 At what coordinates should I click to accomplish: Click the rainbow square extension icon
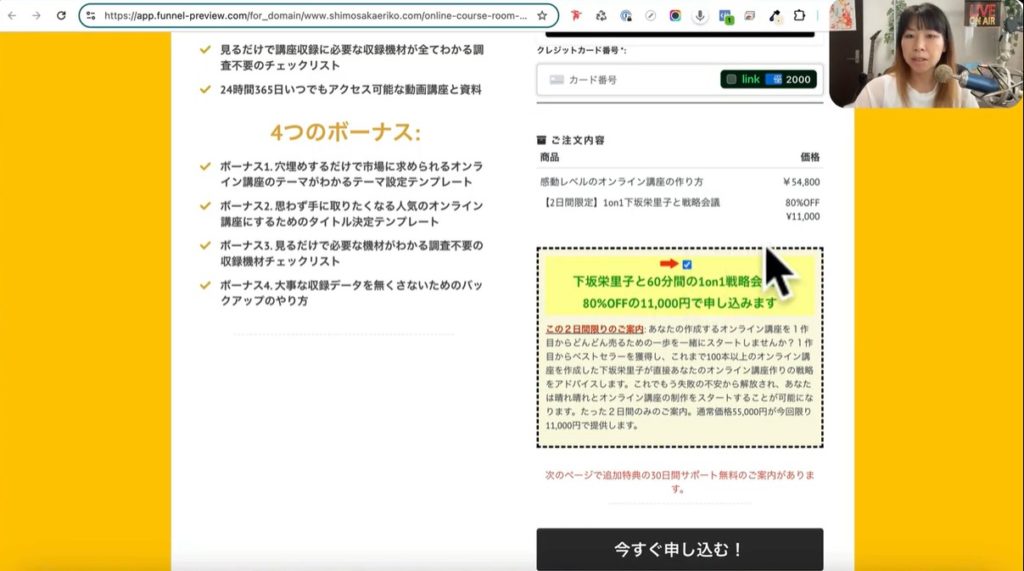click(676, 16)
